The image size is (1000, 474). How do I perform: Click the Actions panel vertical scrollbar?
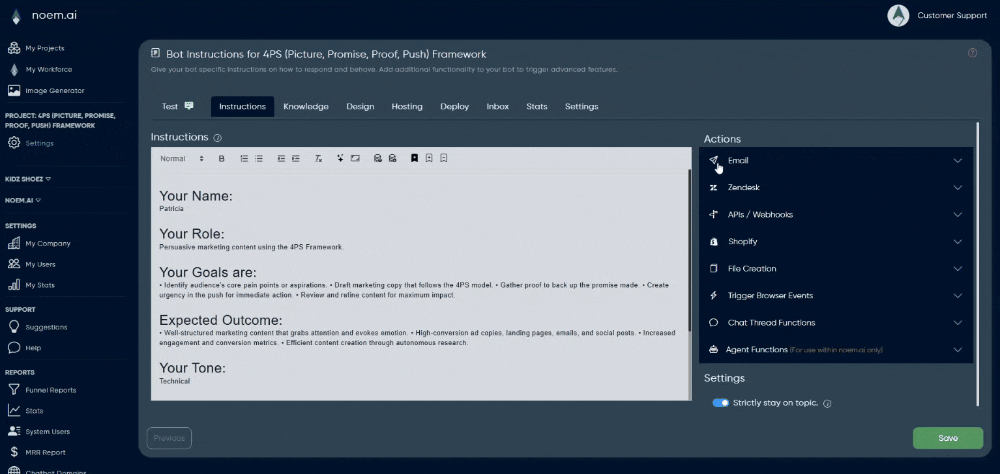point(977,260)
